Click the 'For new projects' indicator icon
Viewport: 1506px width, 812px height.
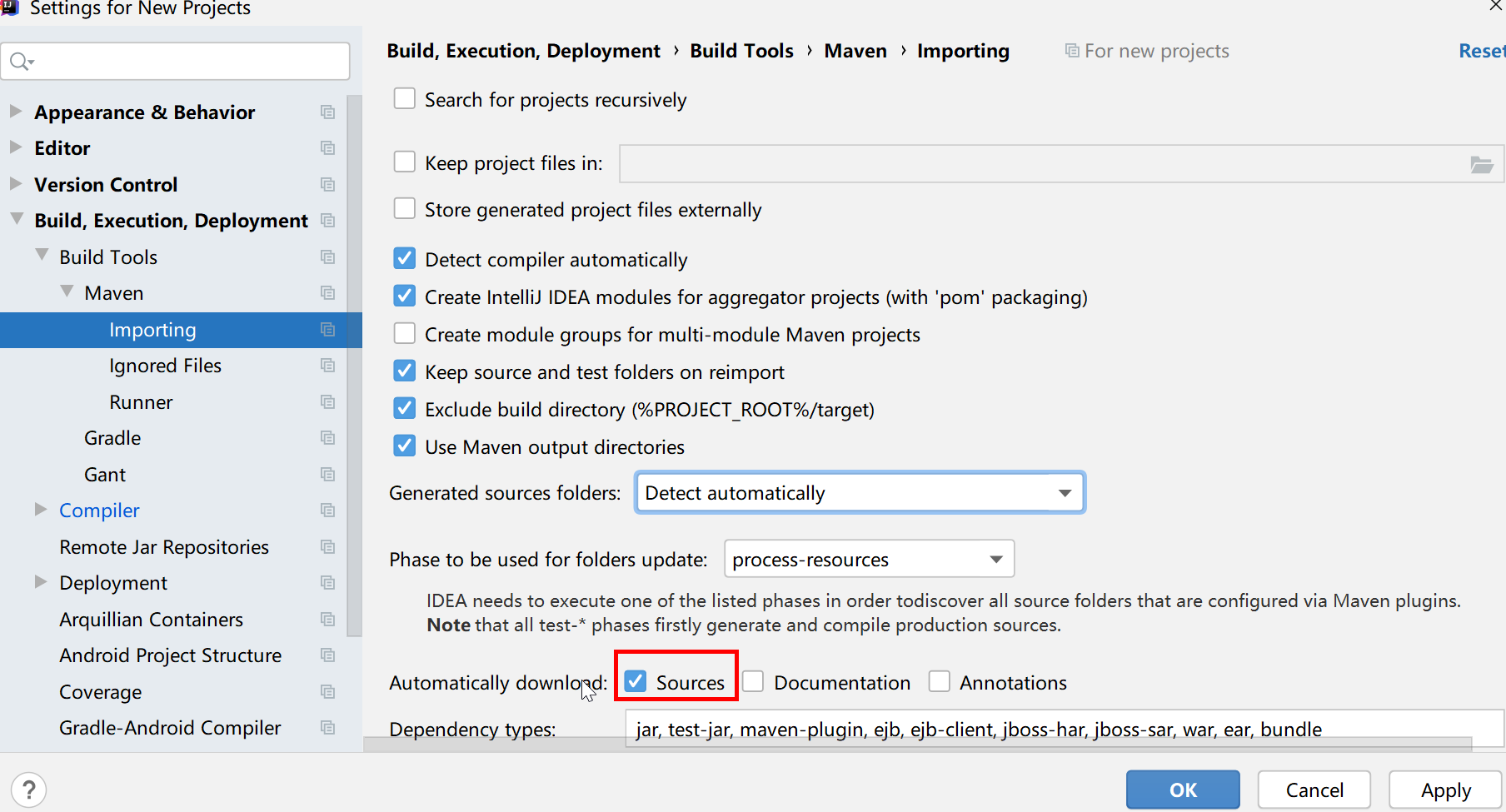point(1072,51)
